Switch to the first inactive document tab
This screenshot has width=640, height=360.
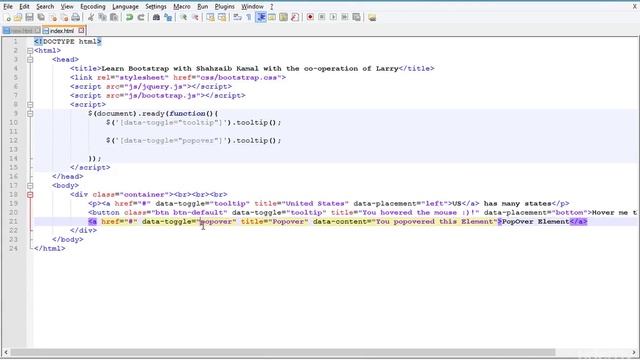pos(21,31)
